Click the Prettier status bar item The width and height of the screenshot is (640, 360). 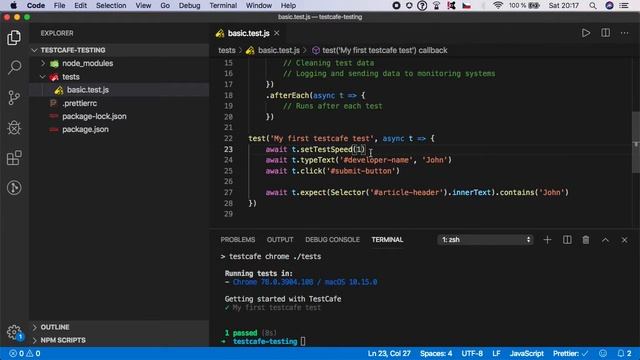(571, 353)
